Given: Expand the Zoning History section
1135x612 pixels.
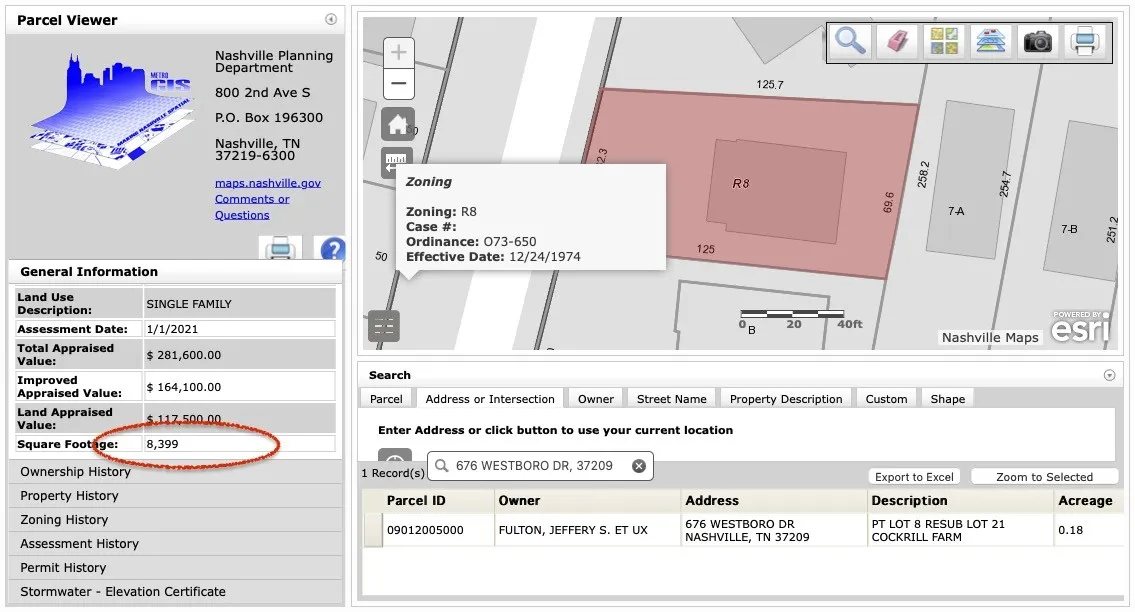Looking at the screenshot, I should coord(64,520).
